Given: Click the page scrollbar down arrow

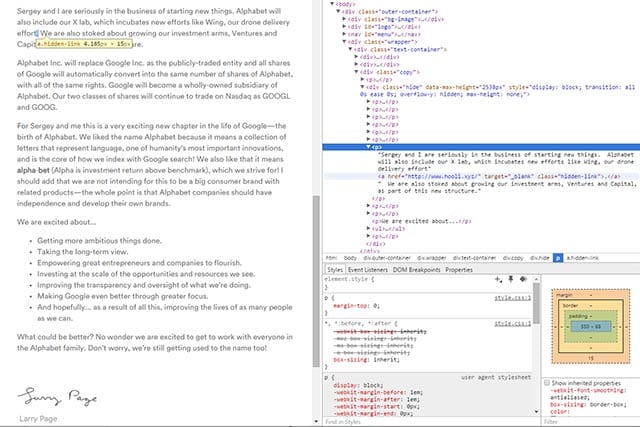Looking at the screenshot, I should [x=316, y=421].
